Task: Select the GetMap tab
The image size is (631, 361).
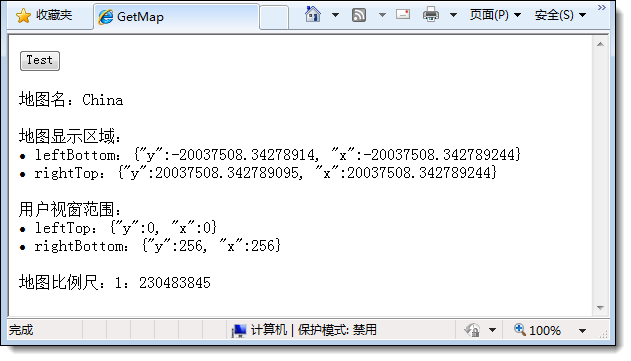Action: coord(176,17)
